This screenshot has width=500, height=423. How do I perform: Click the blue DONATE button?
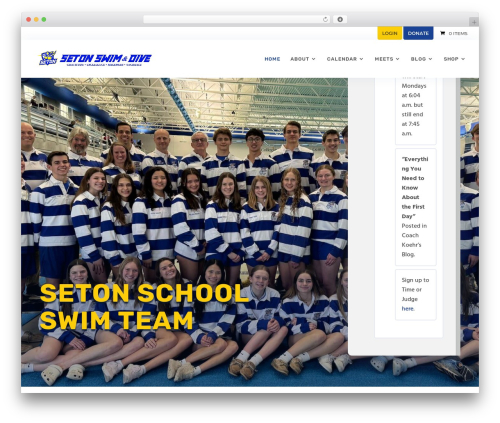[x=418, y=33]
